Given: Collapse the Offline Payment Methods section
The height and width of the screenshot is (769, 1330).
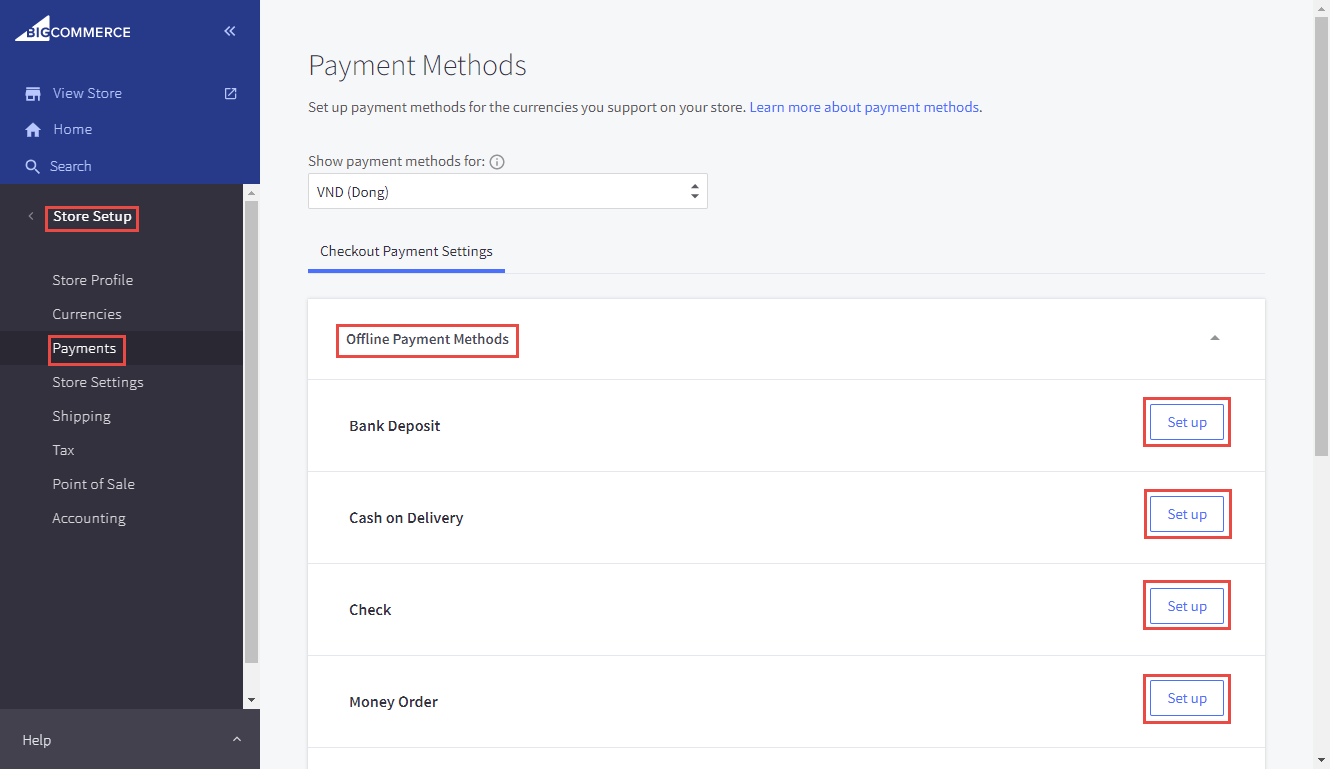Looking at the screenshot, I should tap(1214, 339).
